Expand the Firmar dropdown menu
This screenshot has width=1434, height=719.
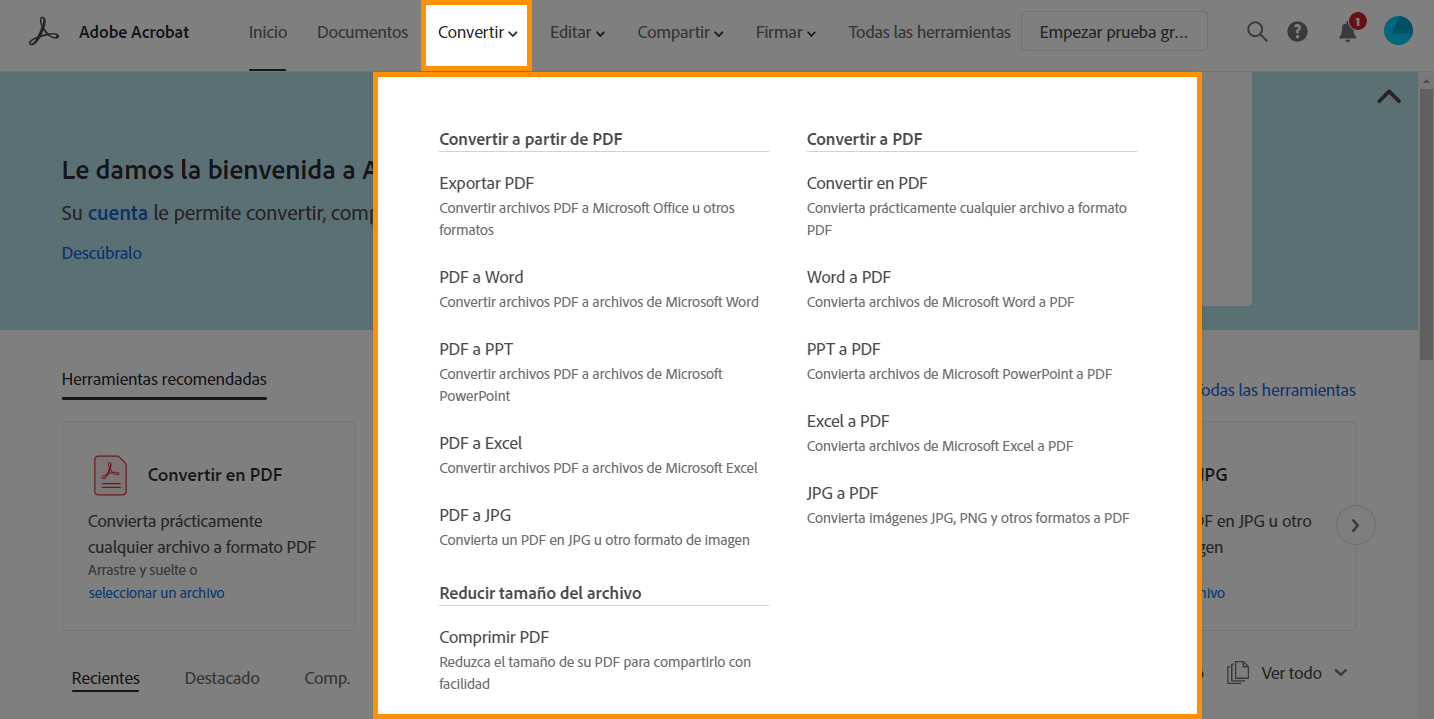coord(785,33)
